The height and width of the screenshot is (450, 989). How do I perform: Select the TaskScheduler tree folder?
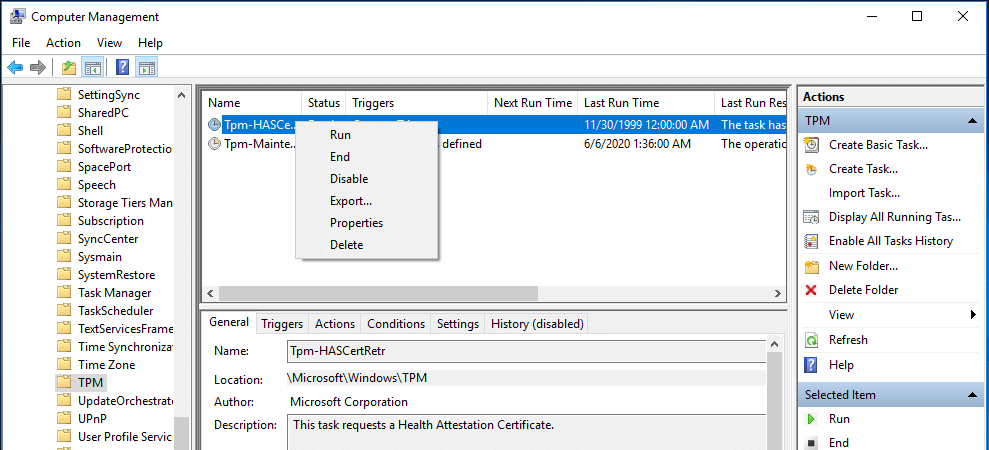coord(115,311)
